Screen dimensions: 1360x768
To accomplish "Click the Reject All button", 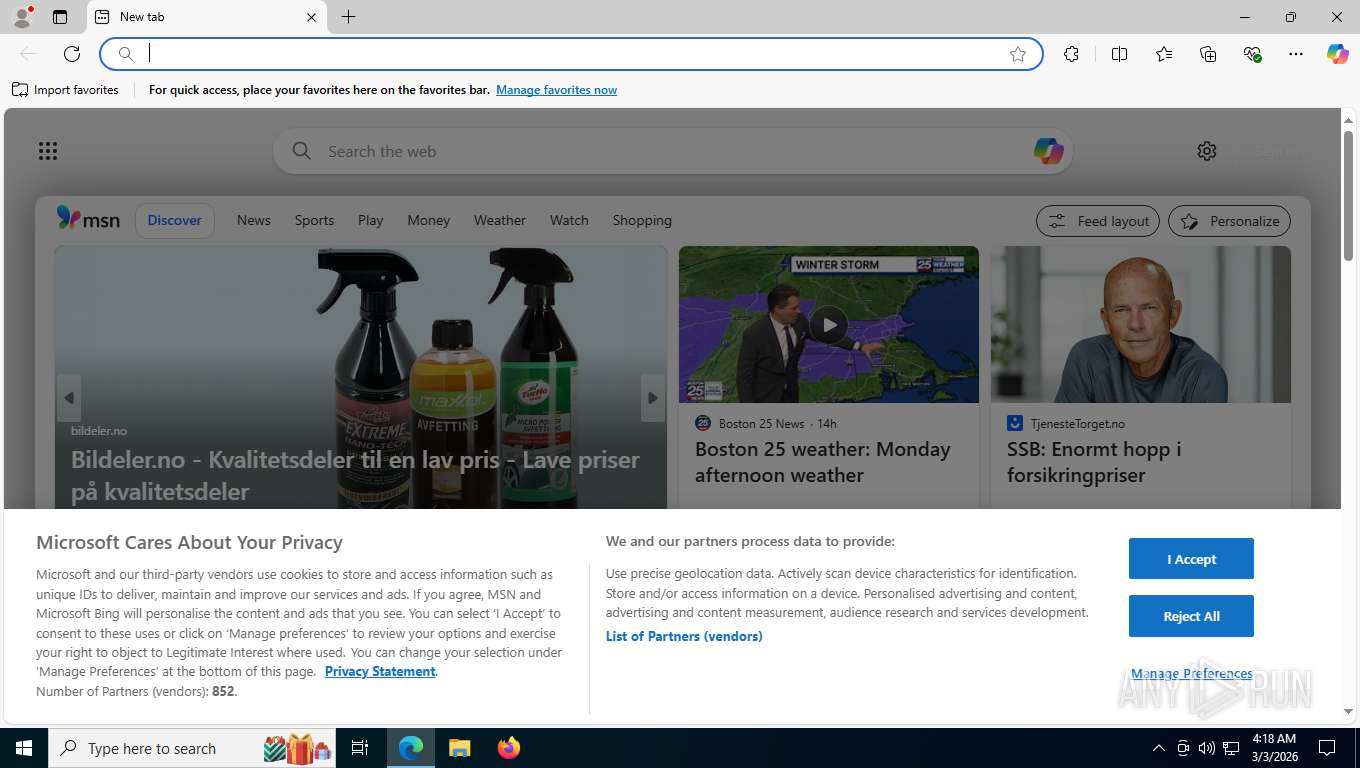I will point(1191,616).
